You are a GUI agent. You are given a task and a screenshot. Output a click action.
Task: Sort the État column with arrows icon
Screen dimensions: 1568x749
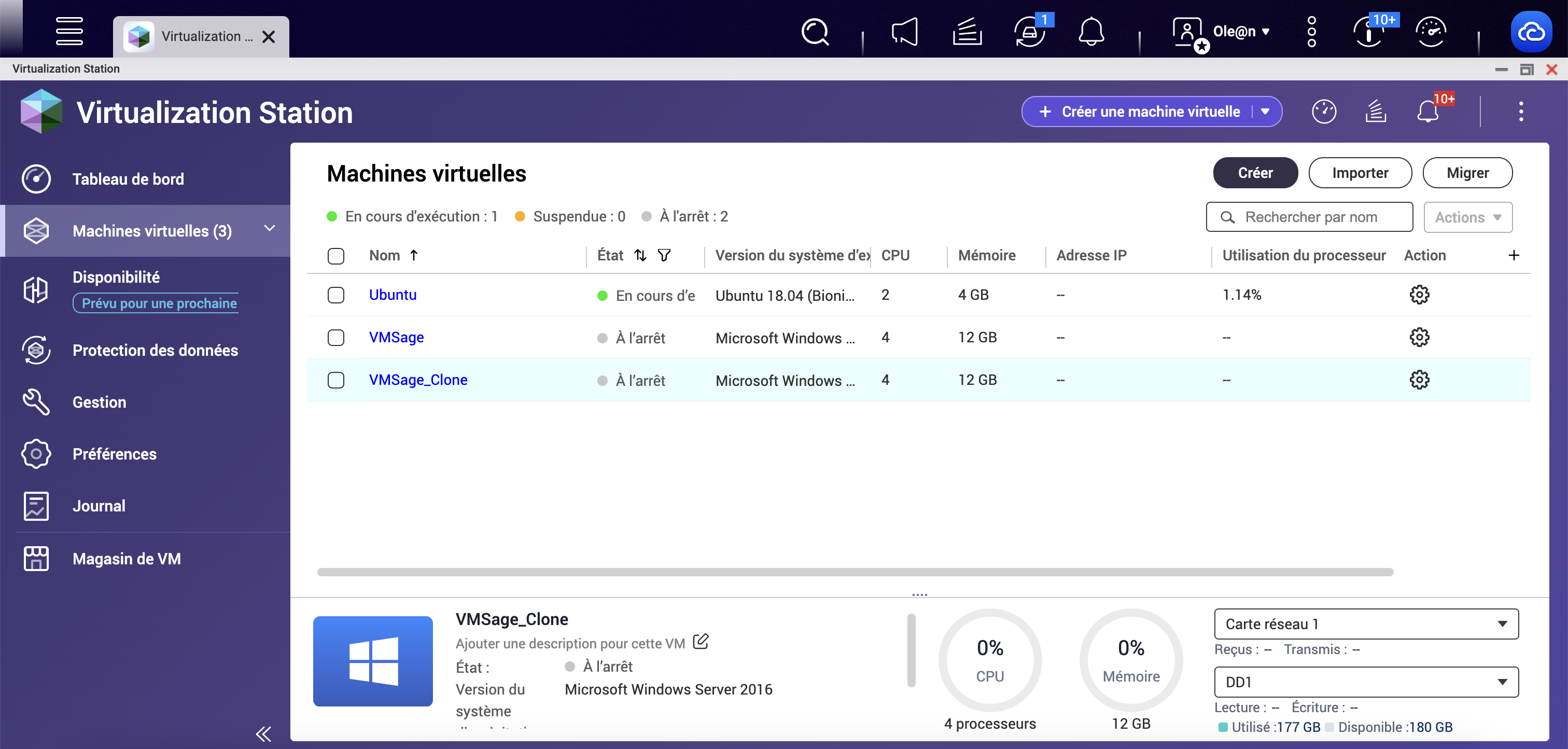640,255
